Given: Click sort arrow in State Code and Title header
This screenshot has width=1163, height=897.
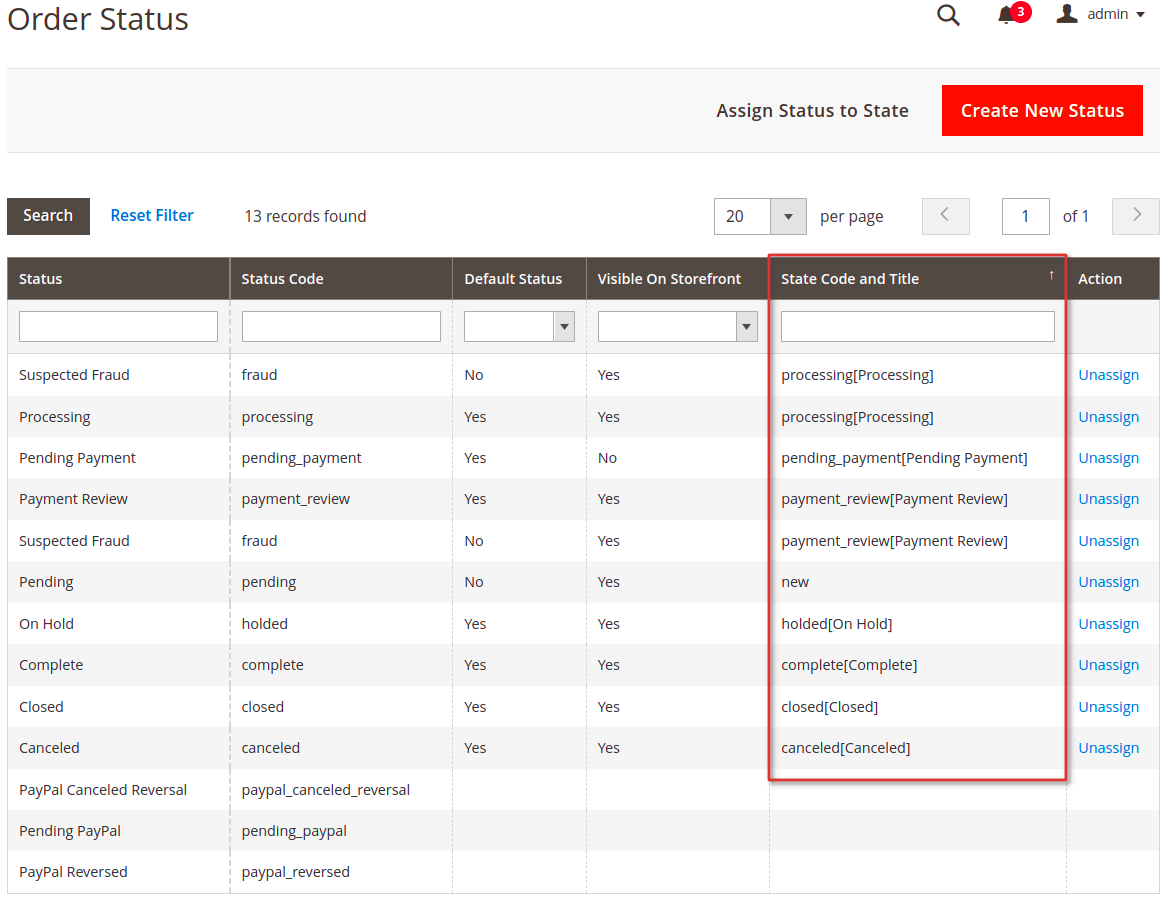Looking at the screenshot, I should 1051,275.
